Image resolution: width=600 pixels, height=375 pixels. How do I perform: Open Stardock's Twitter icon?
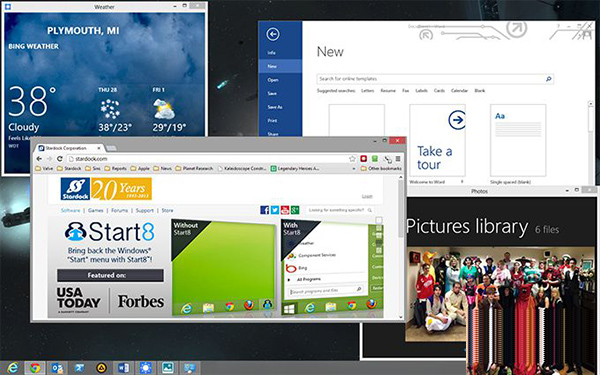275,210
